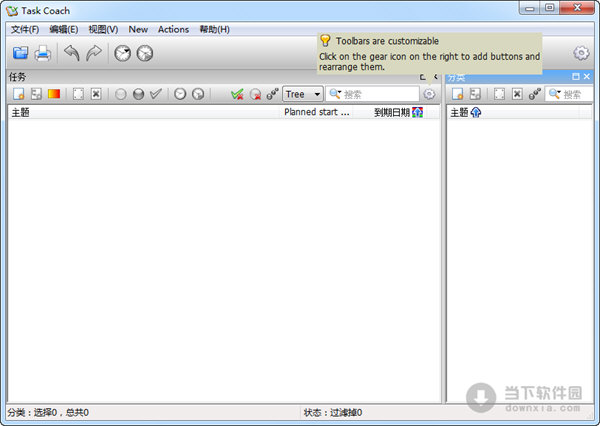Viewport: 600px width, 426px height.
Task: Open the 帮助(H) menu
Action: [215, 29]
